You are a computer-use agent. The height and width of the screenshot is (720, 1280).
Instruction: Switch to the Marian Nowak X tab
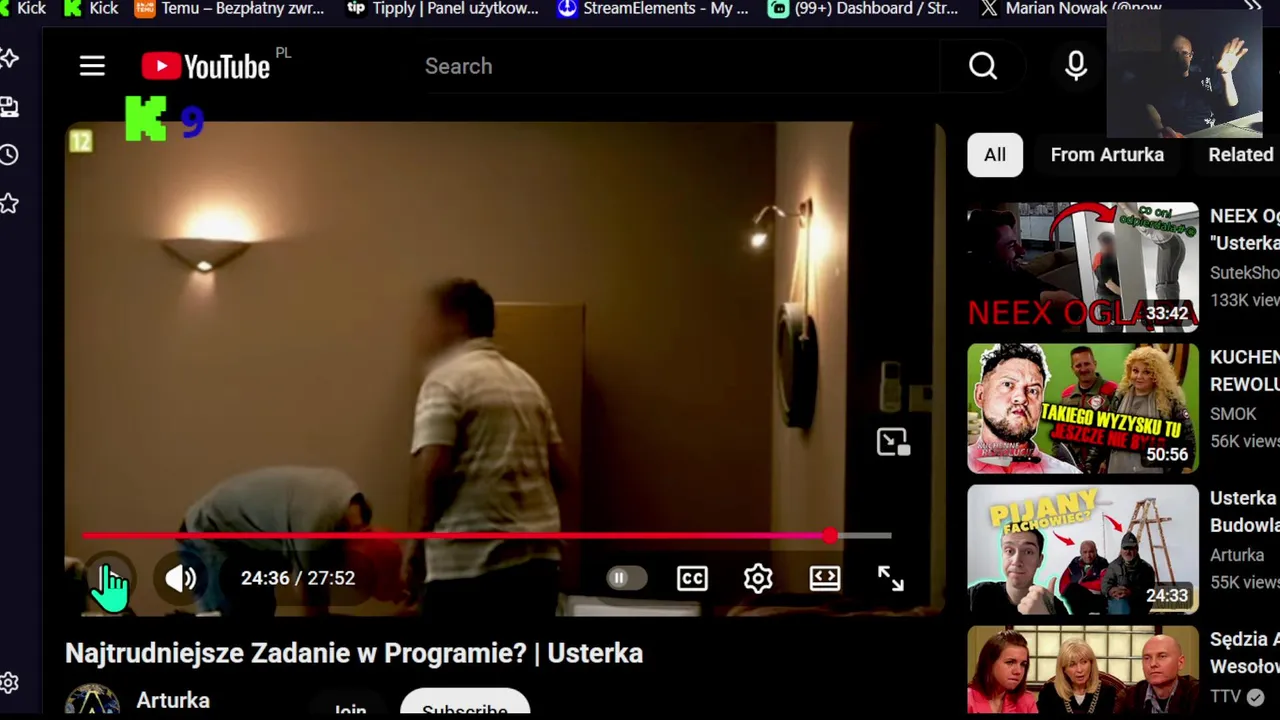pyautogui.click(x=1072, y=8)
